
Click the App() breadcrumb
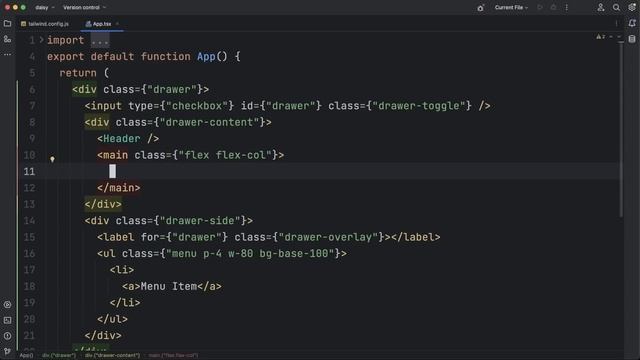(26, 356)
